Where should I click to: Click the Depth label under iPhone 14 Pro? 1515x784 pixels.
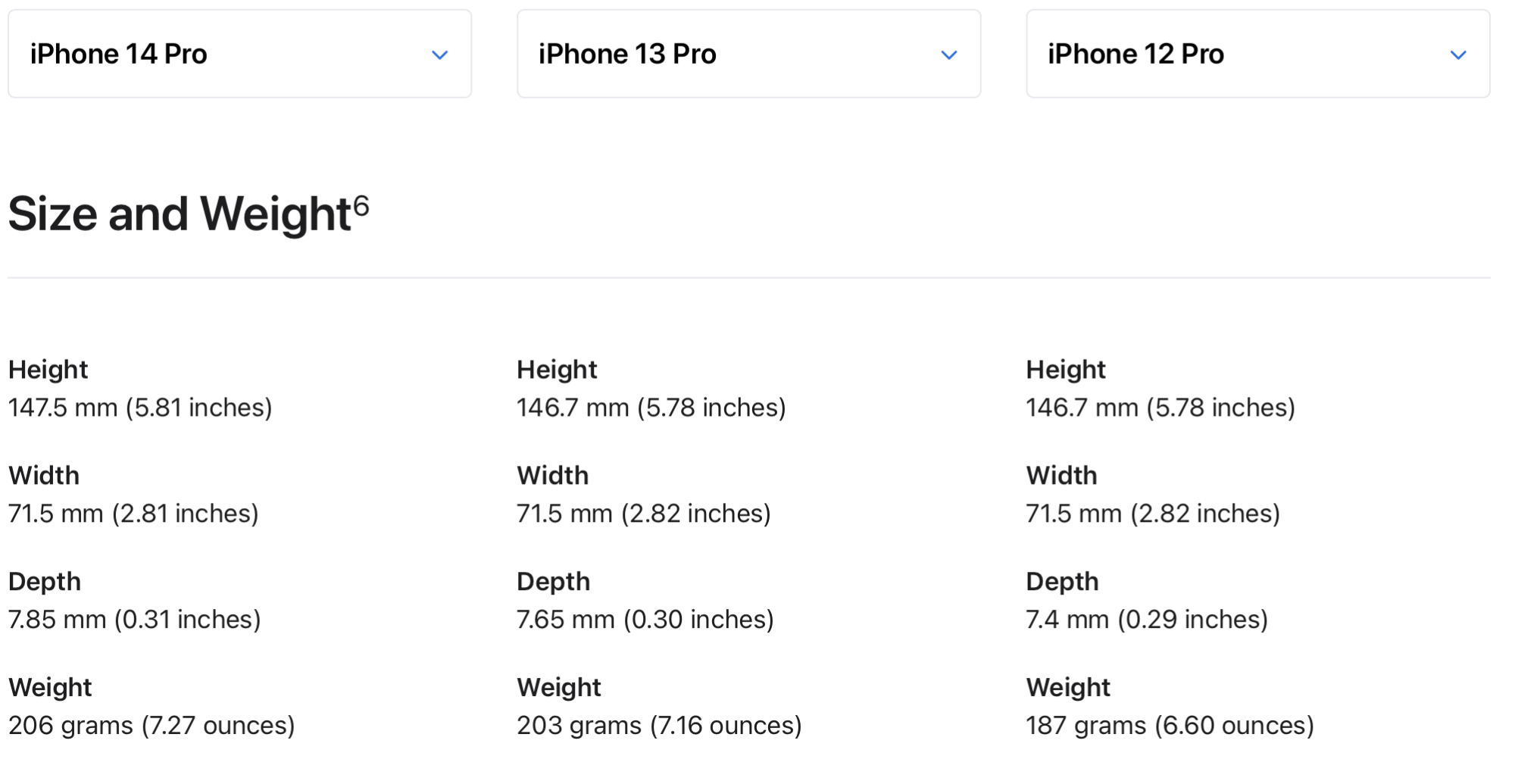point(45,582)
